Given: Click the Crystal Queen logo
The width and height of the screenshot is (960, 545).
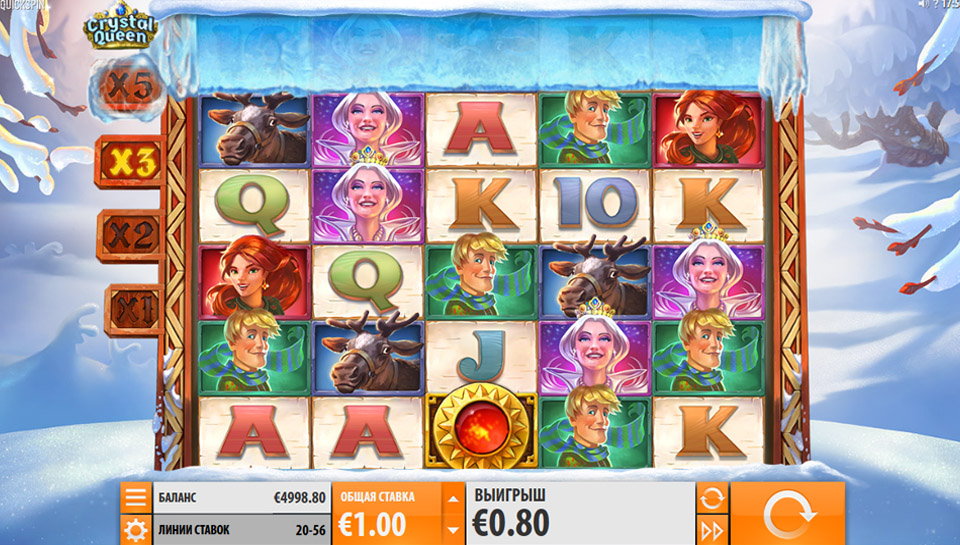Looking at the screenshot, I should [x=121, y=26].
